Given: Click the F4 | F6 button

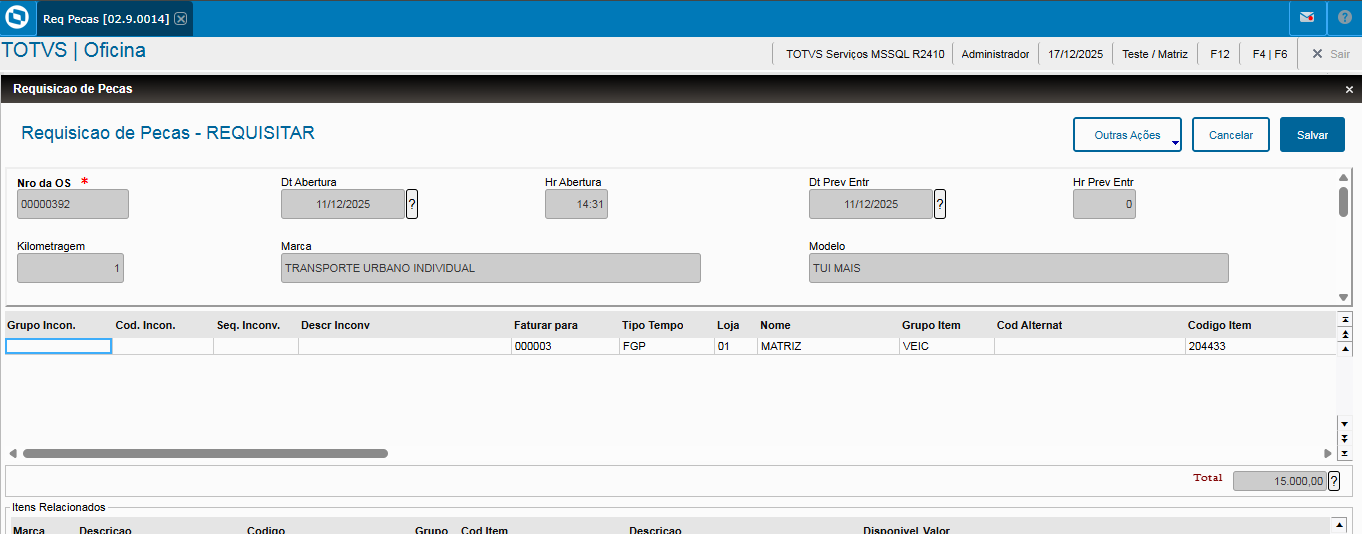Looking at the screenshot, I should 1269,54.
